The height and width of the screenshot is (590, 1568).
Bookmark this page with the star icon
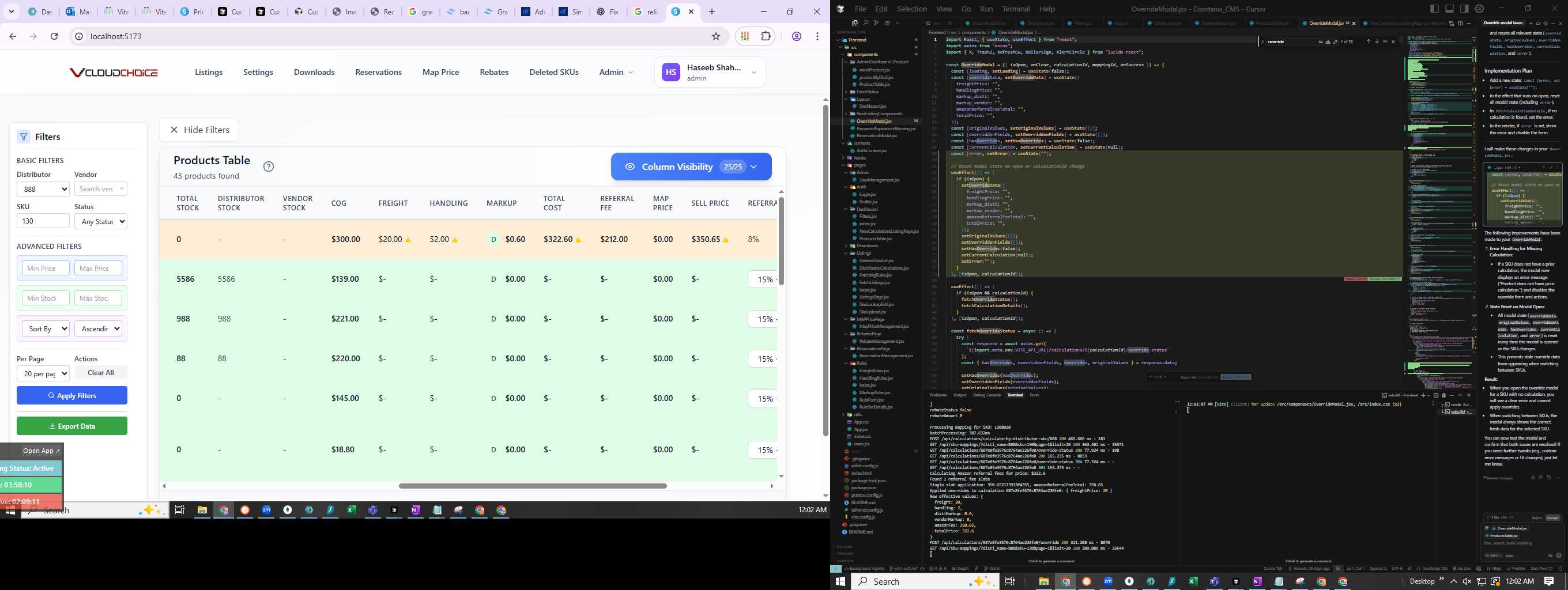point(716,36)
